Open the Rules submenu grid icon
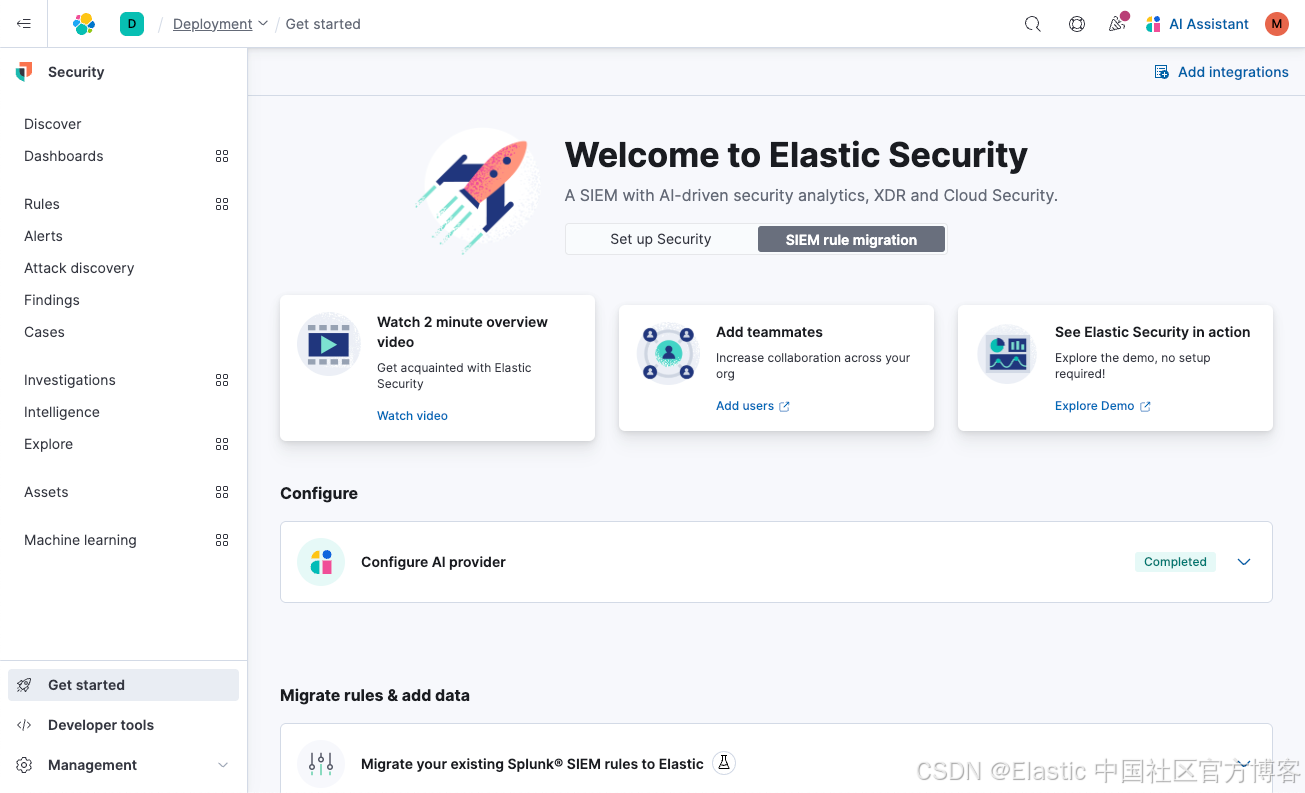Viewport: 1305px width, 793px height. point(222,204)
